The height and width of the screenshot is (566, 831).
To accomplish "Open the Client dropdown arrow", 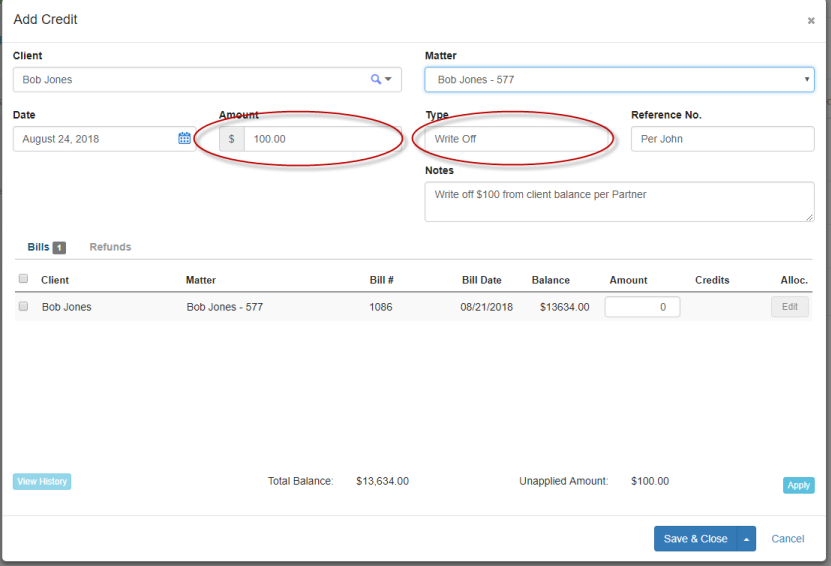I will (x=388, y=79).
